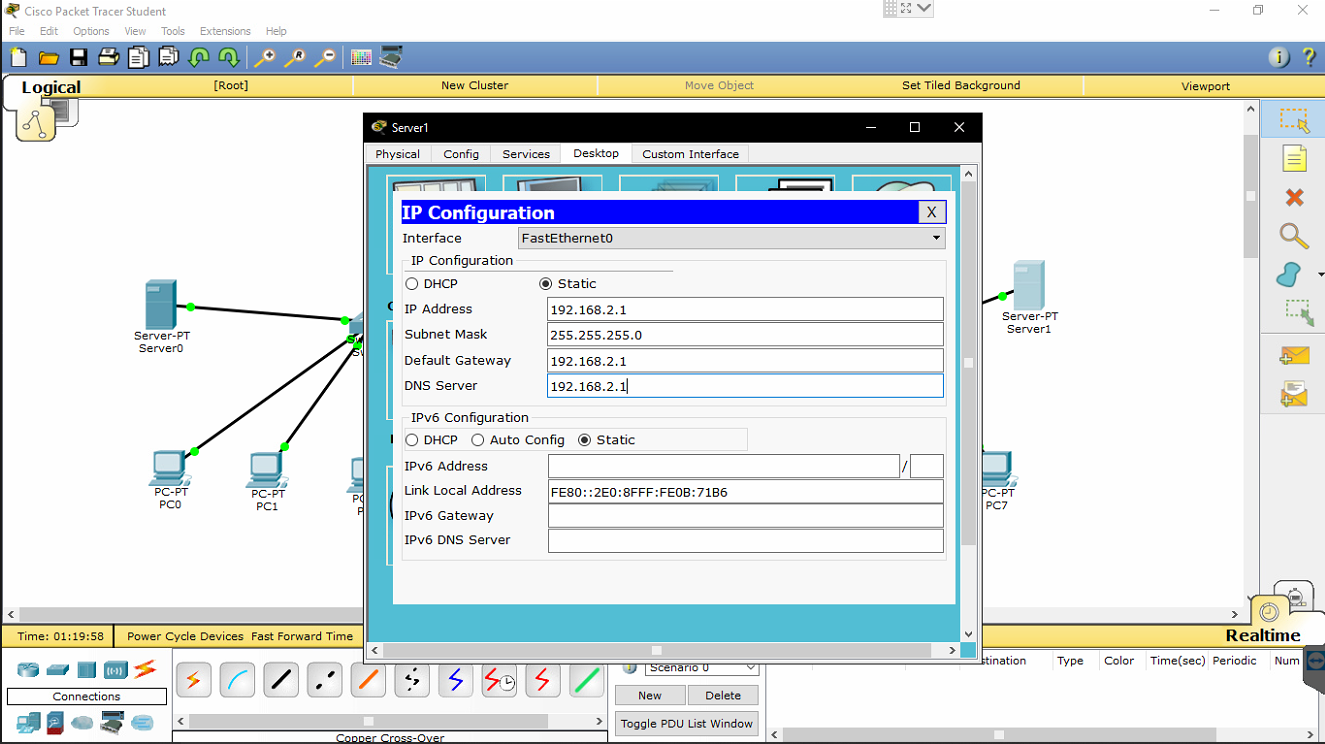
Task: Create a scenario with the New button
Action: coord(649,695)
